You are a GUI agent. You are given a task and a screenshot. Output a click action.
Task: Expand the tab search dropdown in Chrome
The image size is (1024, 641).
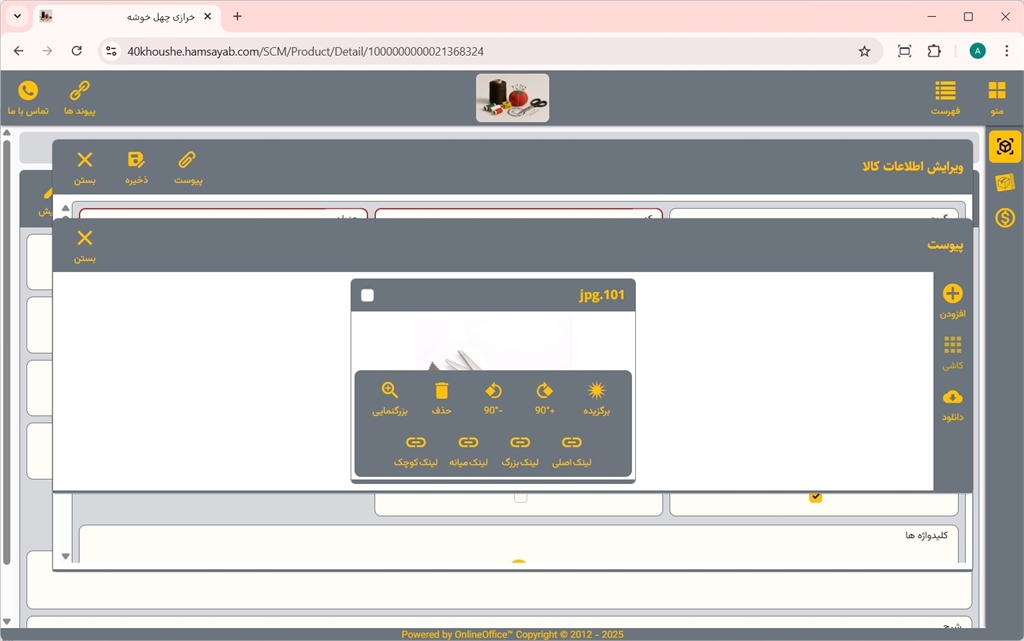[17, 17]
